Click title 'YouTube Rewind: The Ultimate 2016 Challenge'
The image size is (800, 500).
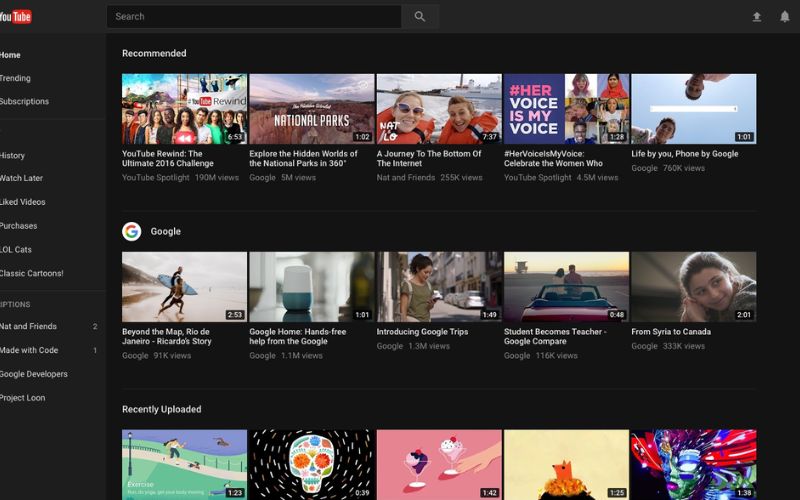(x=168, y=158)
